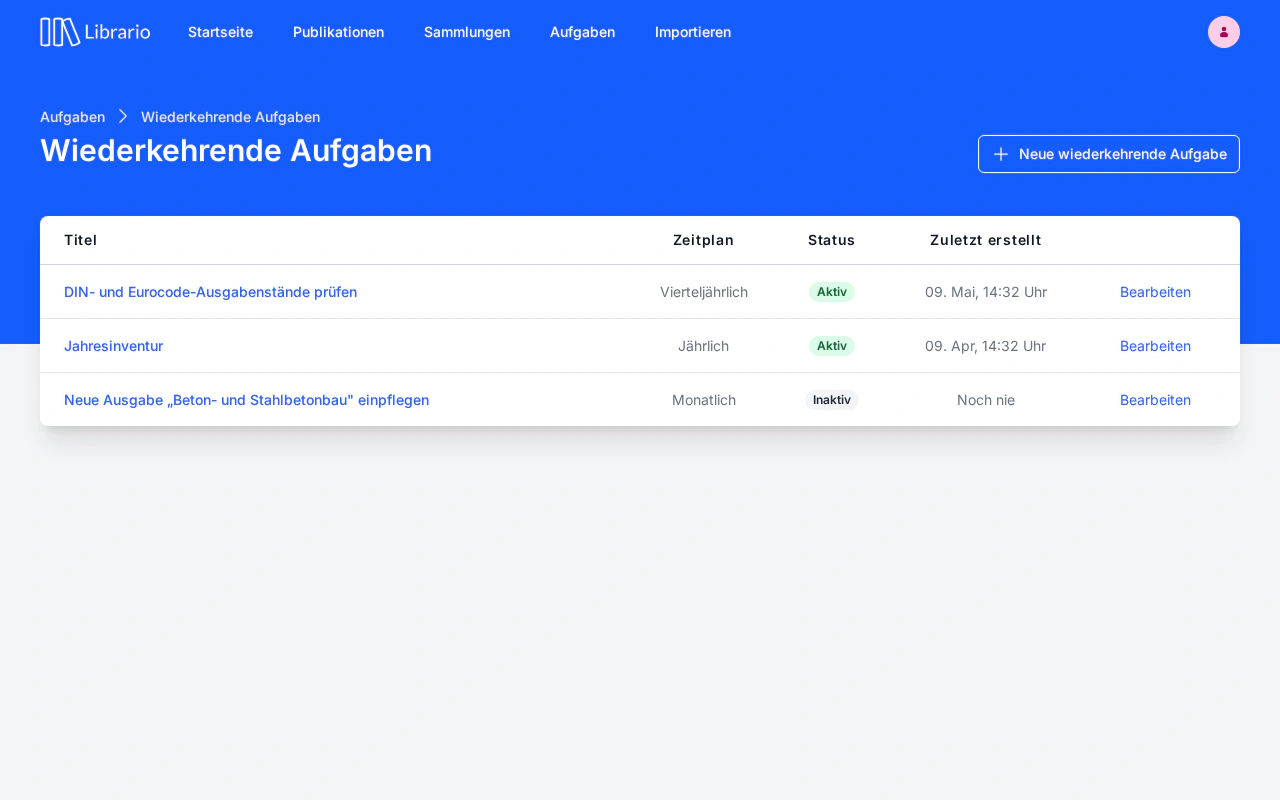Viewport: 1280px width, 800px height.
Task: Click the Noch nie cell
Action: tap(986, 400)
